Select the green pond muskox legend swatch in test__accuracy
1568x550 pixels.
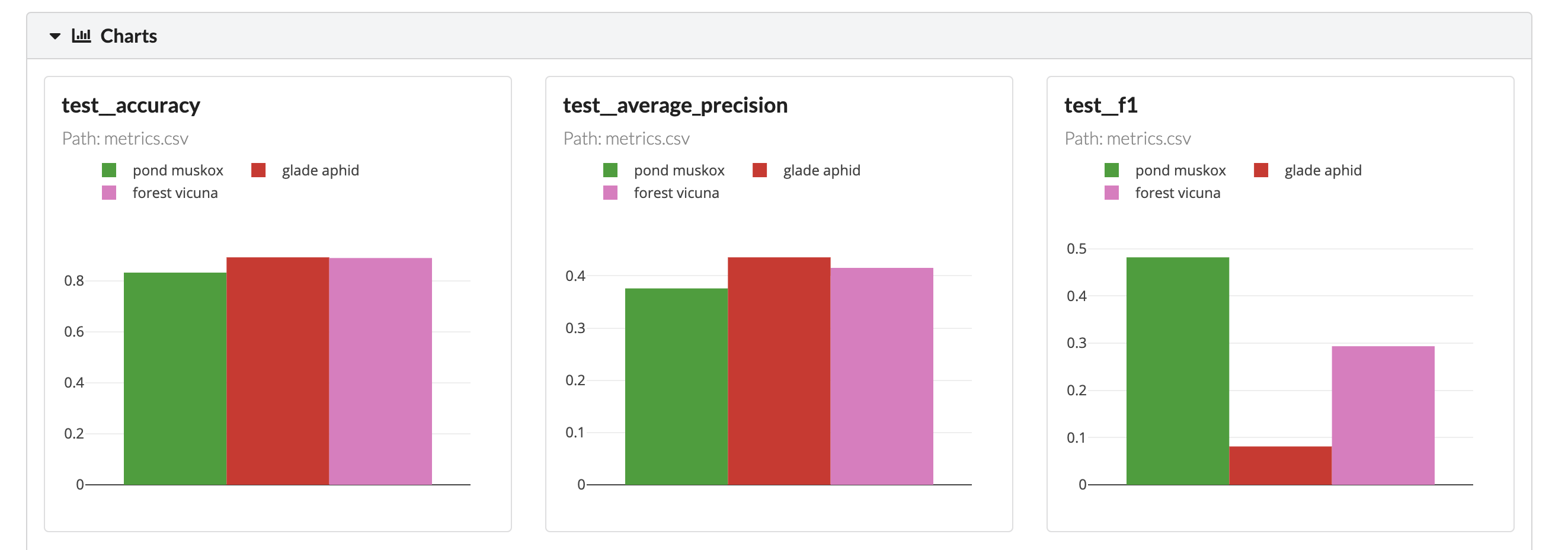[x=110, y=170]
